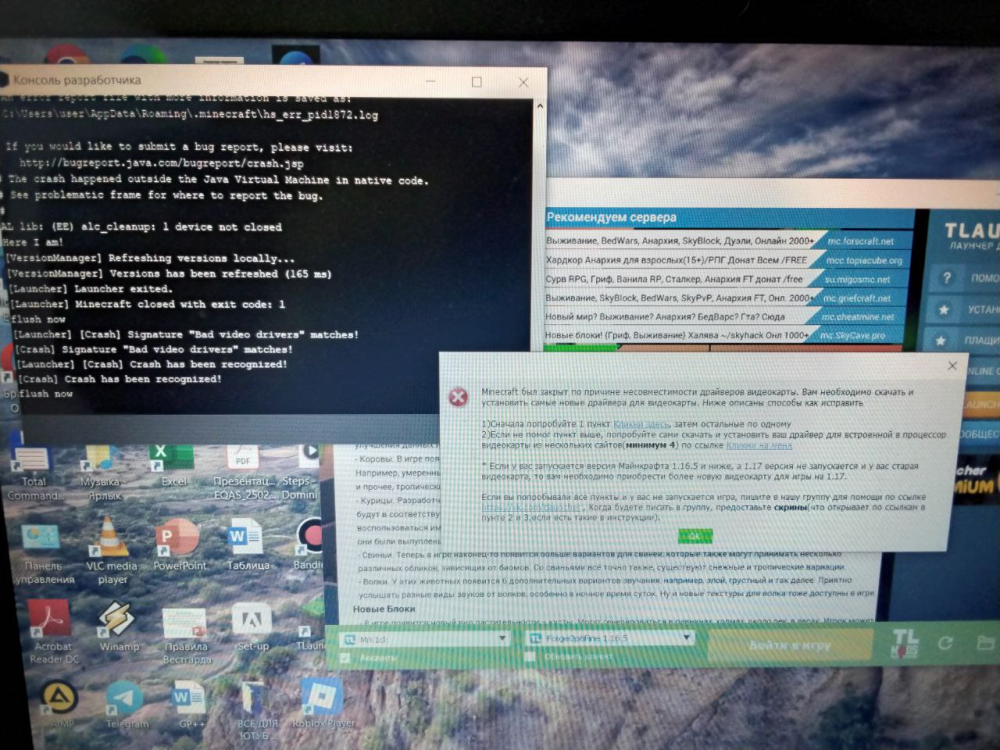Click the question mark help button in TLauncher sidebar
Screen dimensions: 1000x750
coord(946,278)
